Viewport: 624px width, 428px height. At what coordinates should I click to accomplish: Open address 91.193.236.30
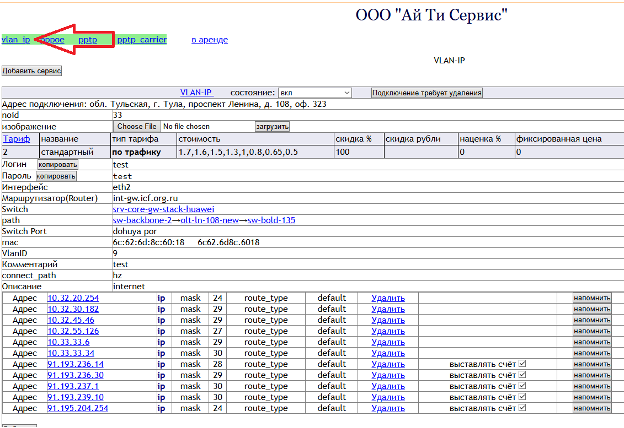pos(76,375)
